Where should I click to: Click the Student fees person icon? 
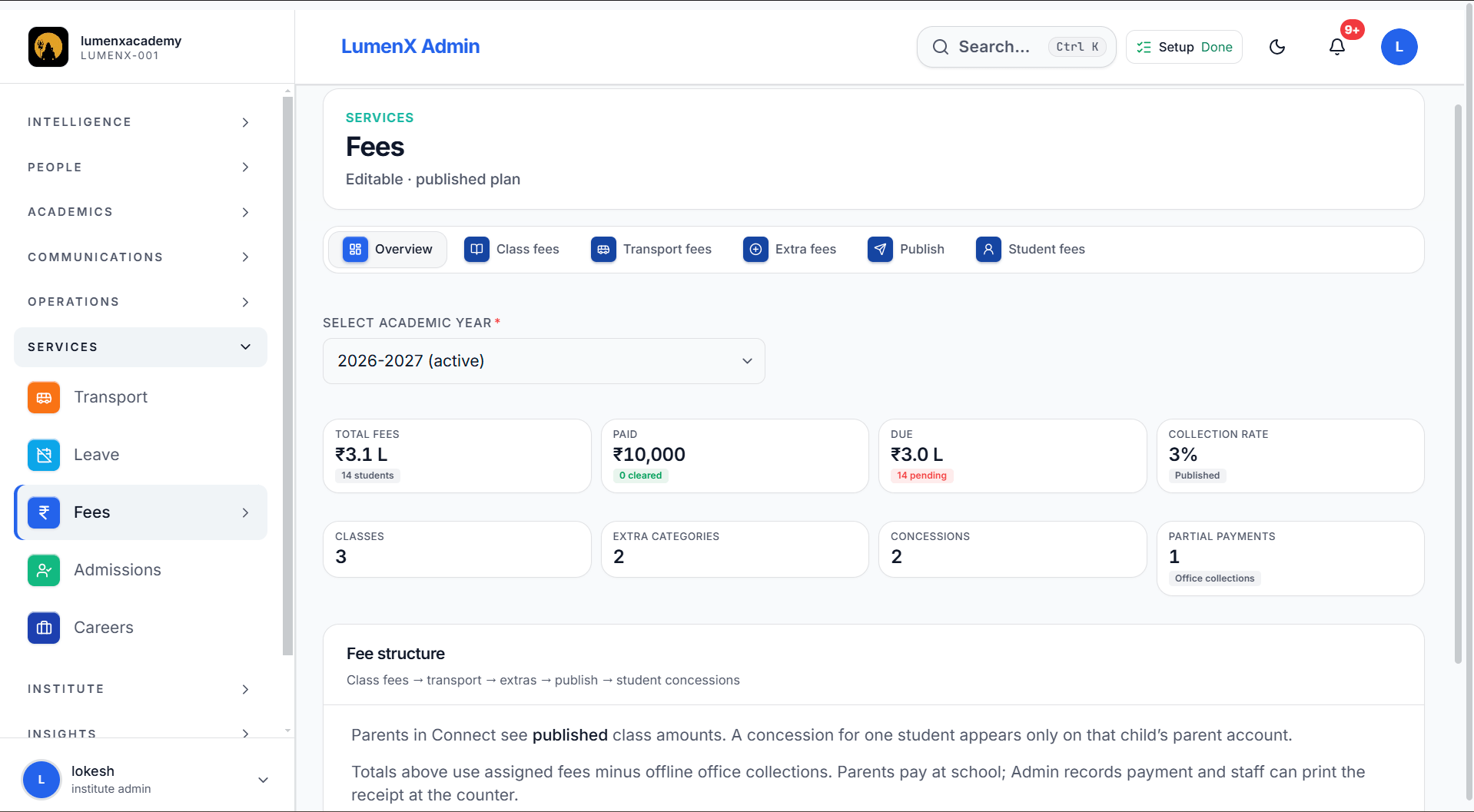click(988, 249)
